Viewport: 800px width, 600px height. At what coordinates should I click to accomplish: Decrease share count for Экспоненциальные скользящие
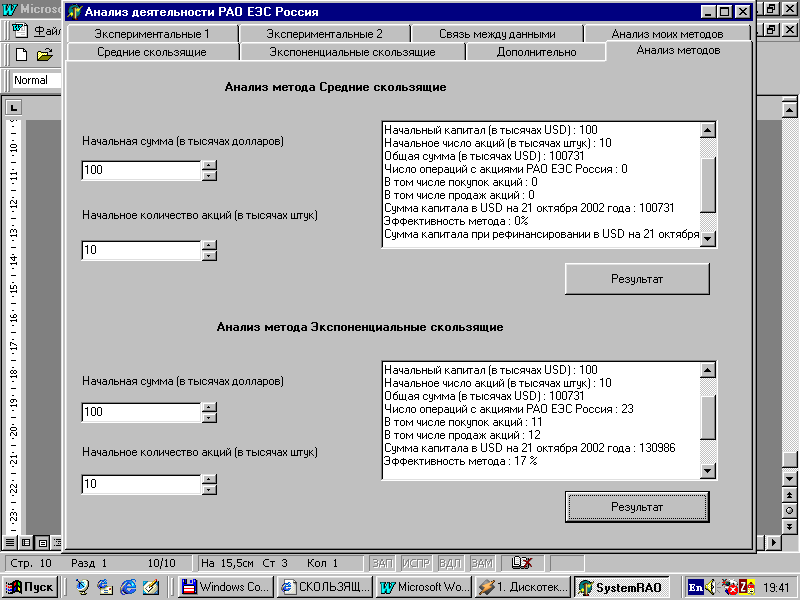point(209,489)
